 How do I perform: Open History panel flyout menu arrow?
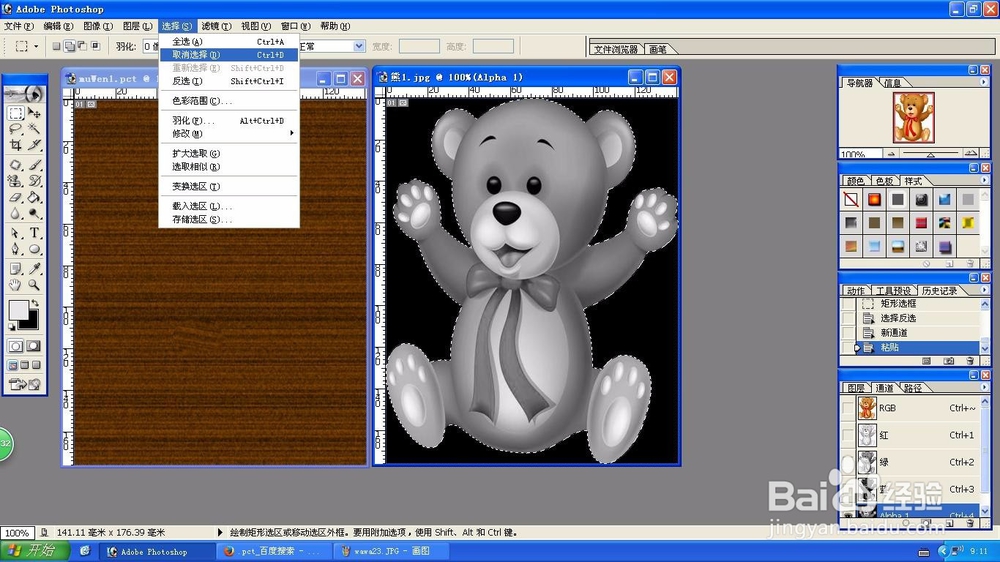[983, 290]
